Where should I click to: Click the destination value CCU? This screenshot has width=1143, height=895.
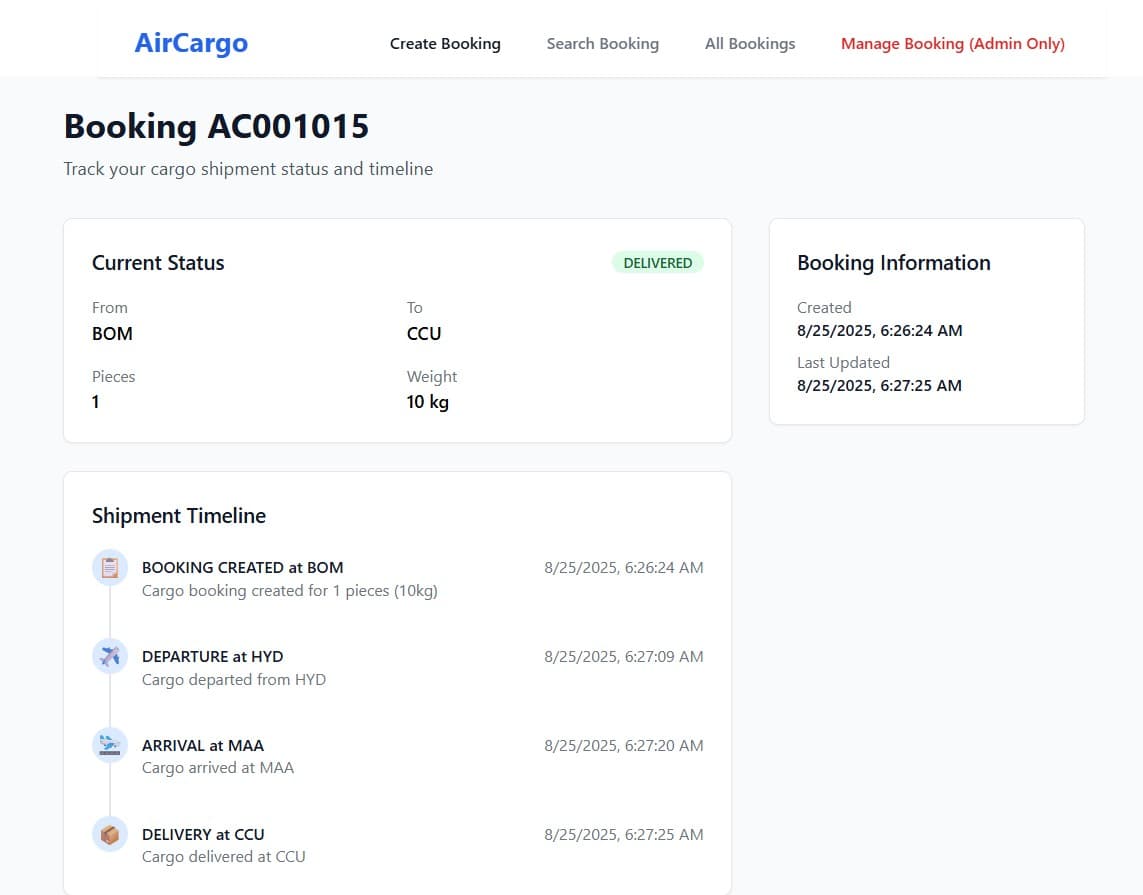424,334
